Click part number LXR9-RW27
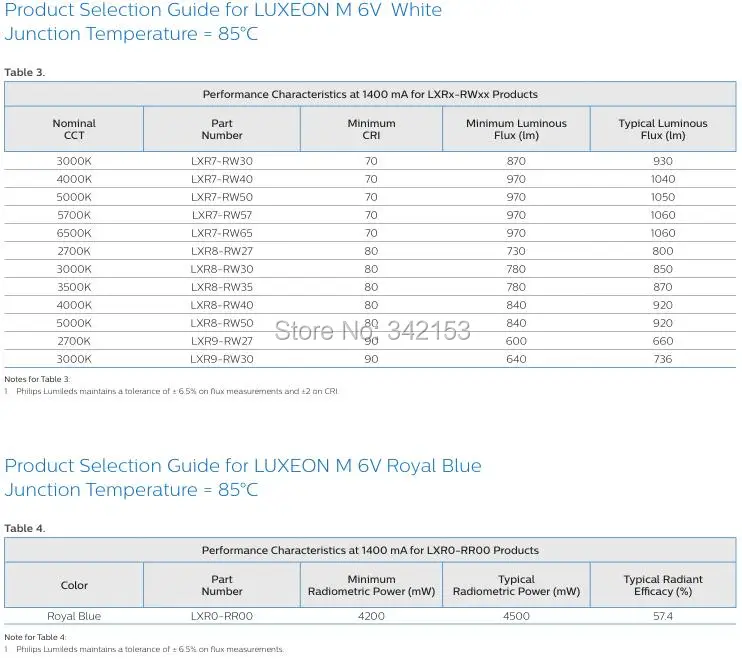Viewport: 742px width, 660px height. (221, 341)
